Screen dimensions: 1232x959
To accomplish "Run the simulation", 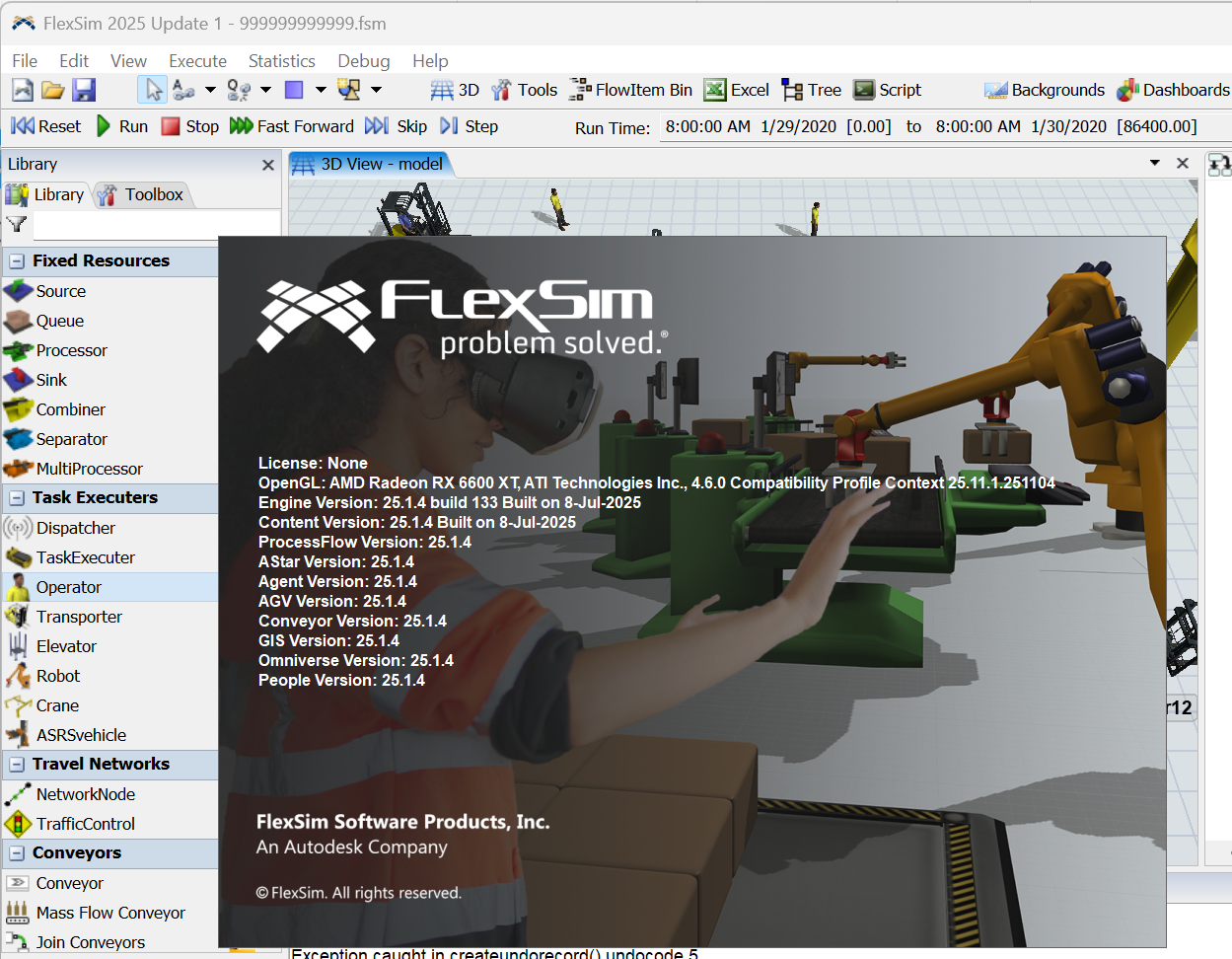I will pos(122,126).
